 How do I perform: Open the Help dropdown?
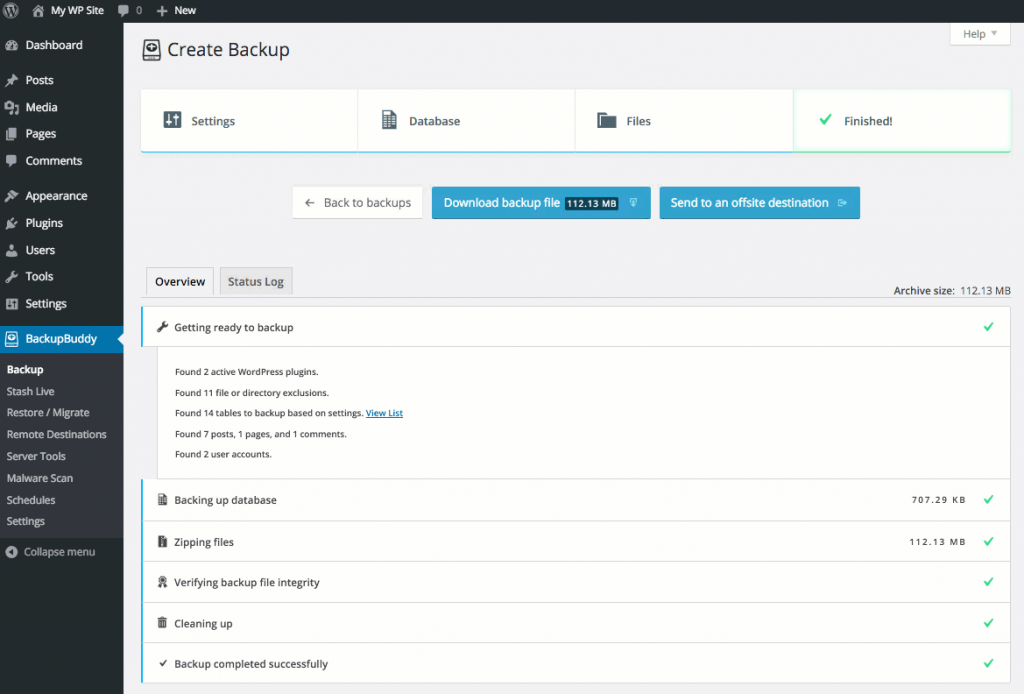(x=979, y=34)
